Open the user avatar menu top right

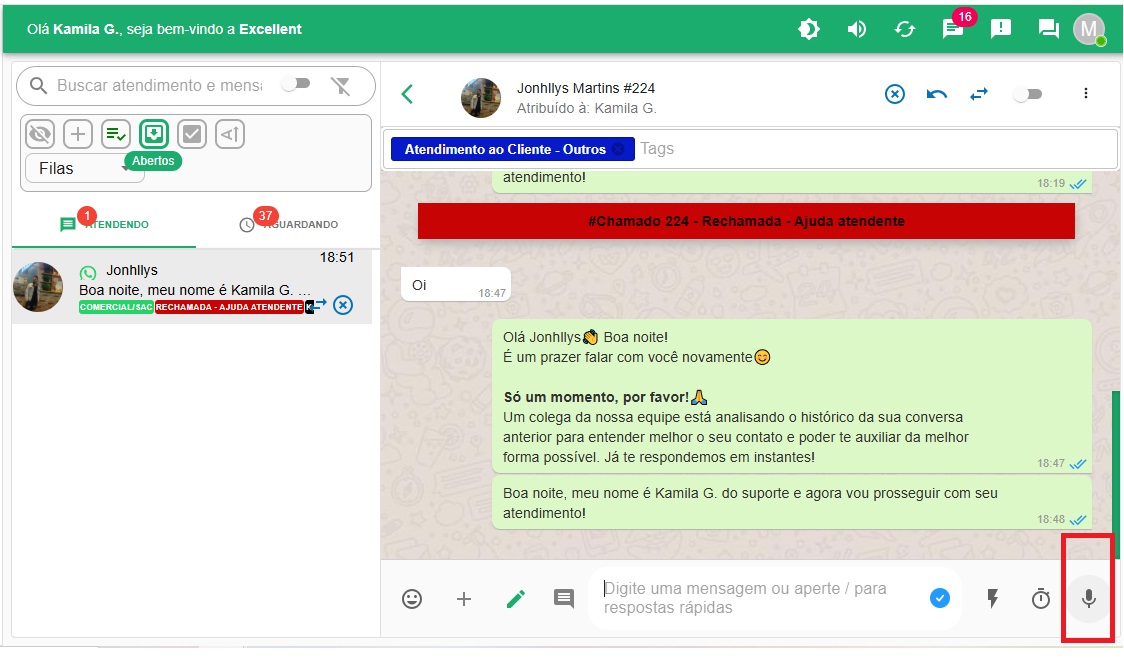[x=1088, y=28]
